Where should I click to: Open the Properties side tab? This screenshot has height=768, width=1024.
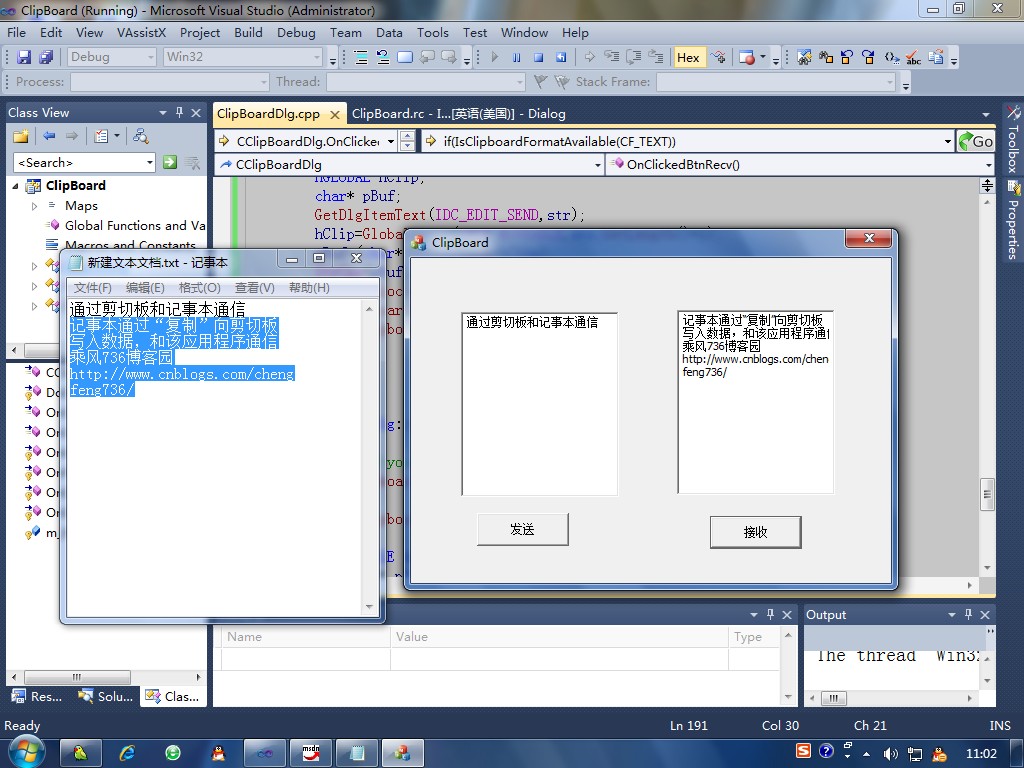pyautogui.click(x=1013, y=221)
